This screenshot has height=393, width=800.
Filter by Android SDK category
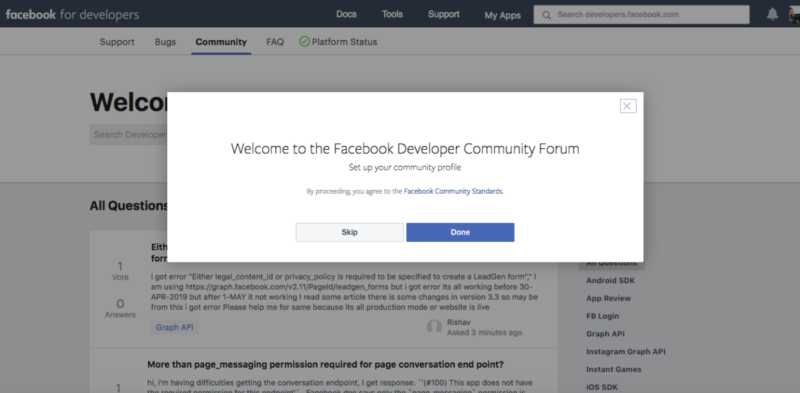tap(610, 281)
